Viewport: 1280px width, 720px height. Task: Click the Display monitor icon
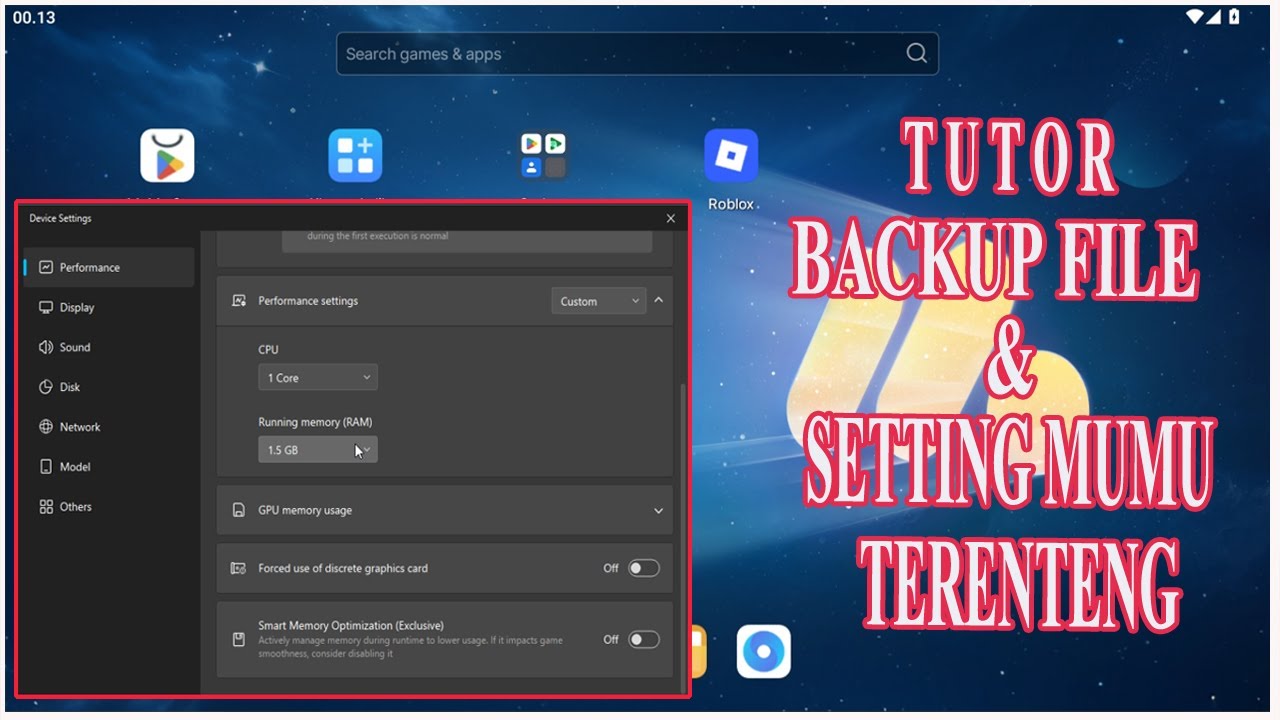point(46,307)
